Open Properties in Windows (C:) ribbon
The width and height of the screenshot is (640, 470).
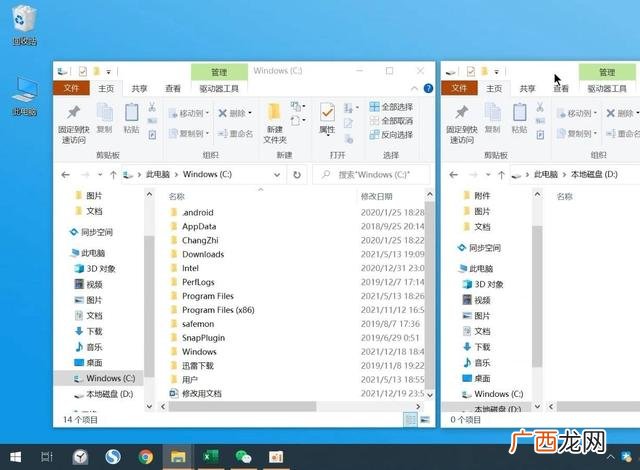[x=327, y=119]
